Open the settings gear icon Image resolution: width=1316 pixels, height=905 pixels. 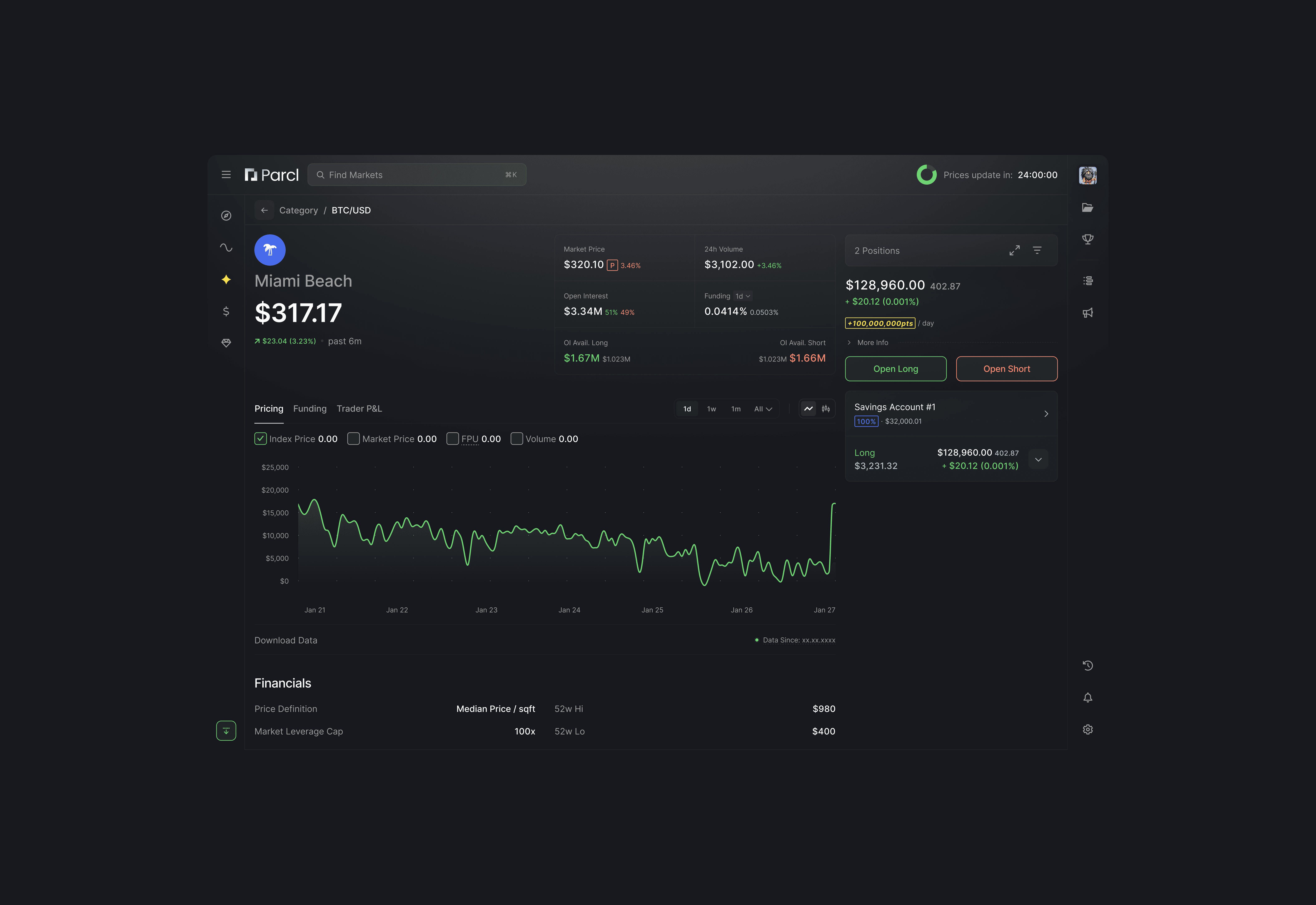click(x=1088, y=730)
